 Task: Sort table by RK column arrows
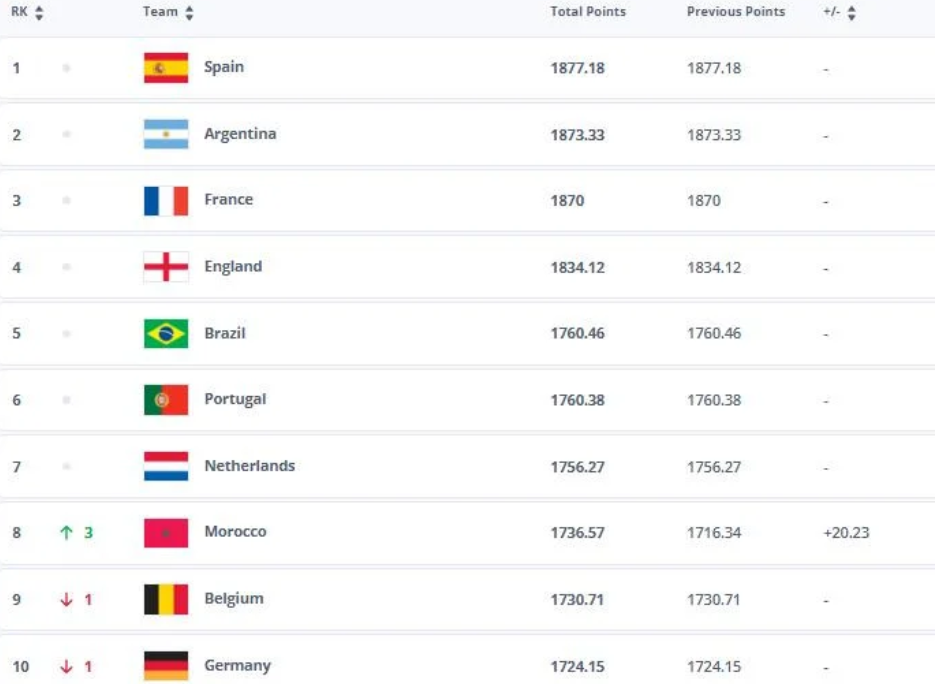click(x=39, y=13)
